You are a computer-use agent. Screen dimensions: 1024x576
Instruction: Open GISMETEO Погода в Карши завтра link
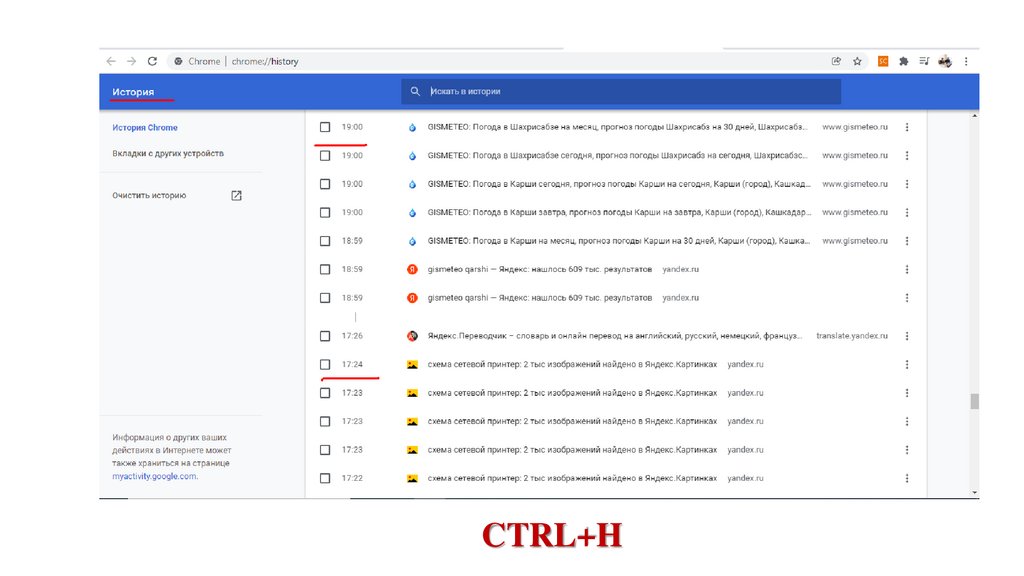[619, 212]
